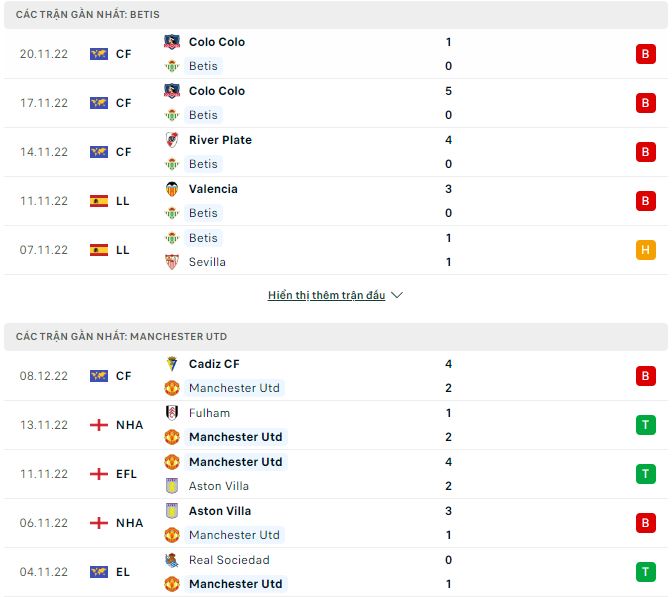Click the Spain flag on 07.11.22 match
This screenshot has width=672, height=597.
tap(99, 250)
